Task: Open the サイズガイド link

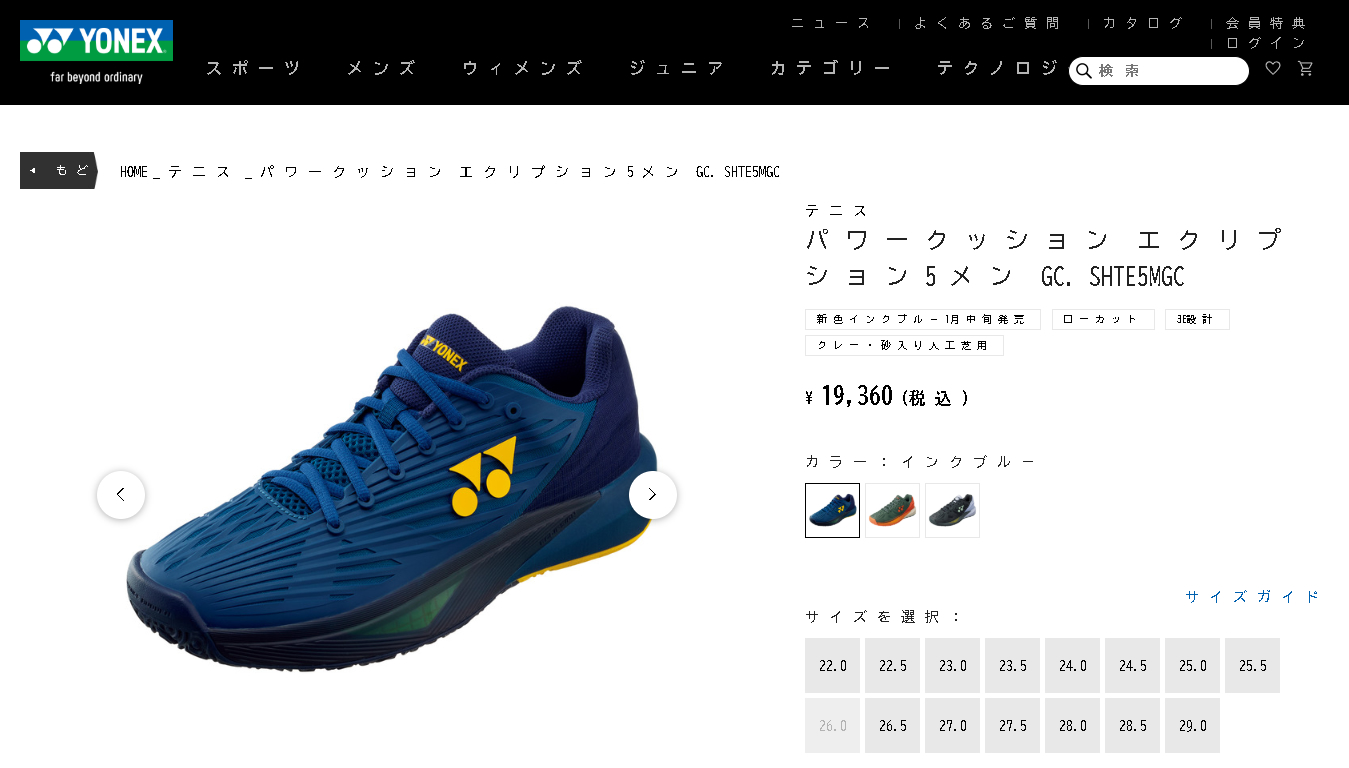Action: (1252, 596)
